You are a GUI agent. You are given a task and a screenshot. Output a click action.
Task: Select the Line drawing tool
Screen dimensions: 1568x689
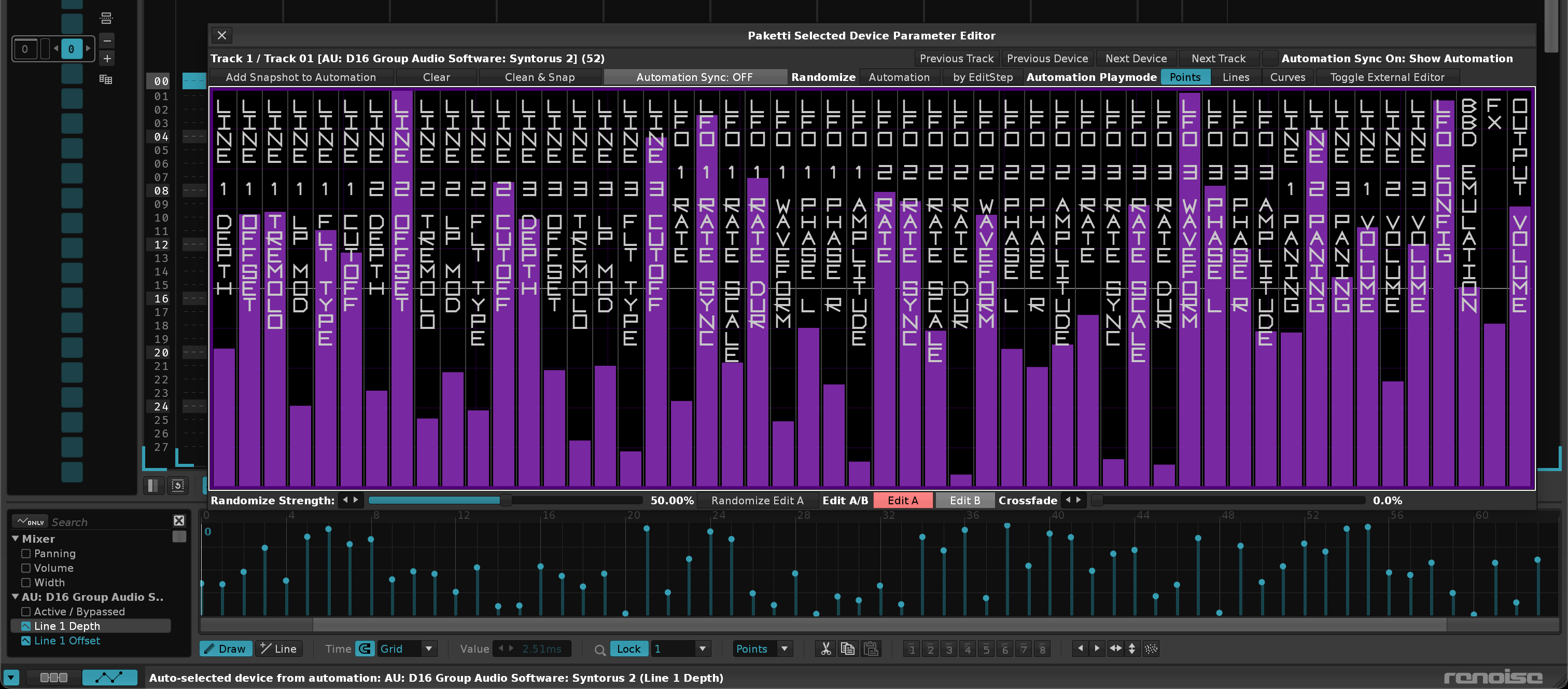click(279, 649)
